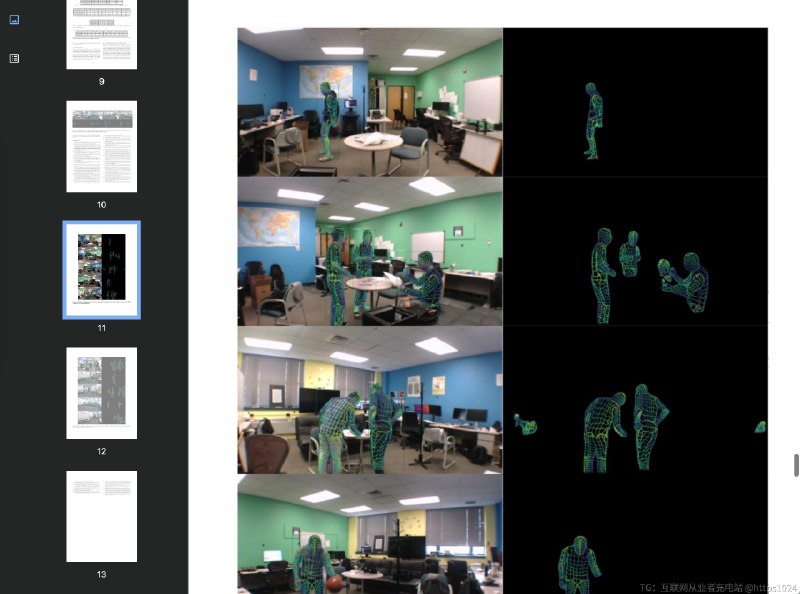Image resolution: width=800 pixels, height=594 pixels.
Task: Open the document outline icon in the sidebar
Action: point(14,59)
